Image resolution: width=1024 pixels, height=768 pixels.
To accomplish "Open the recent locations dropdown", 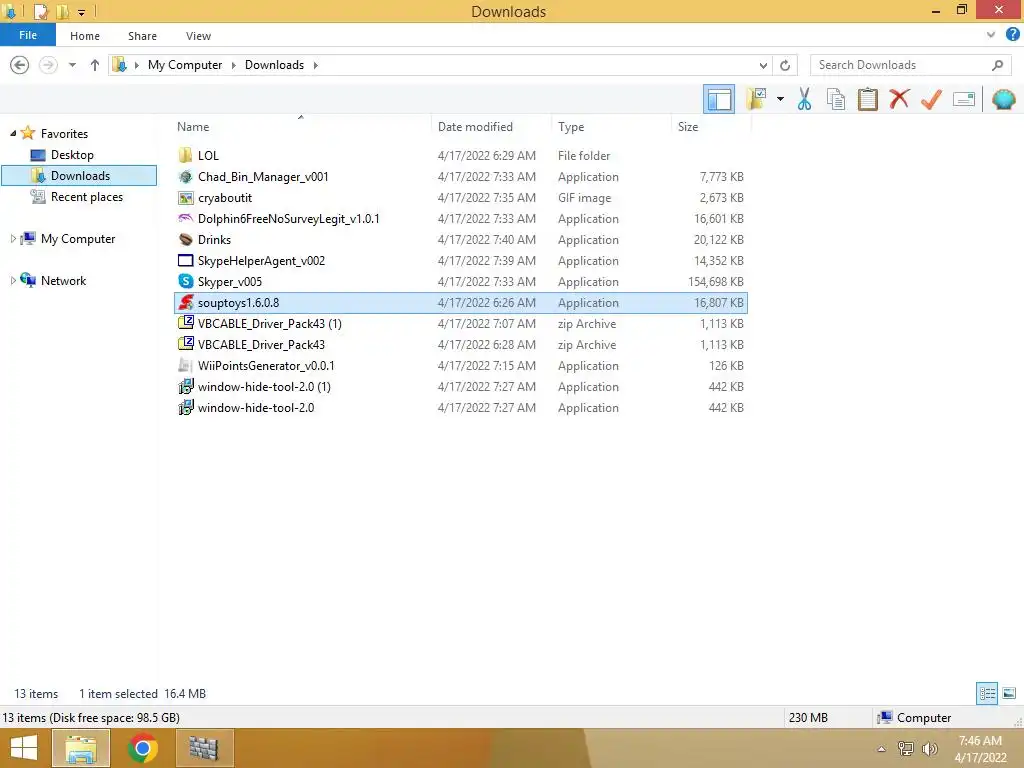I will coord(72,65).
